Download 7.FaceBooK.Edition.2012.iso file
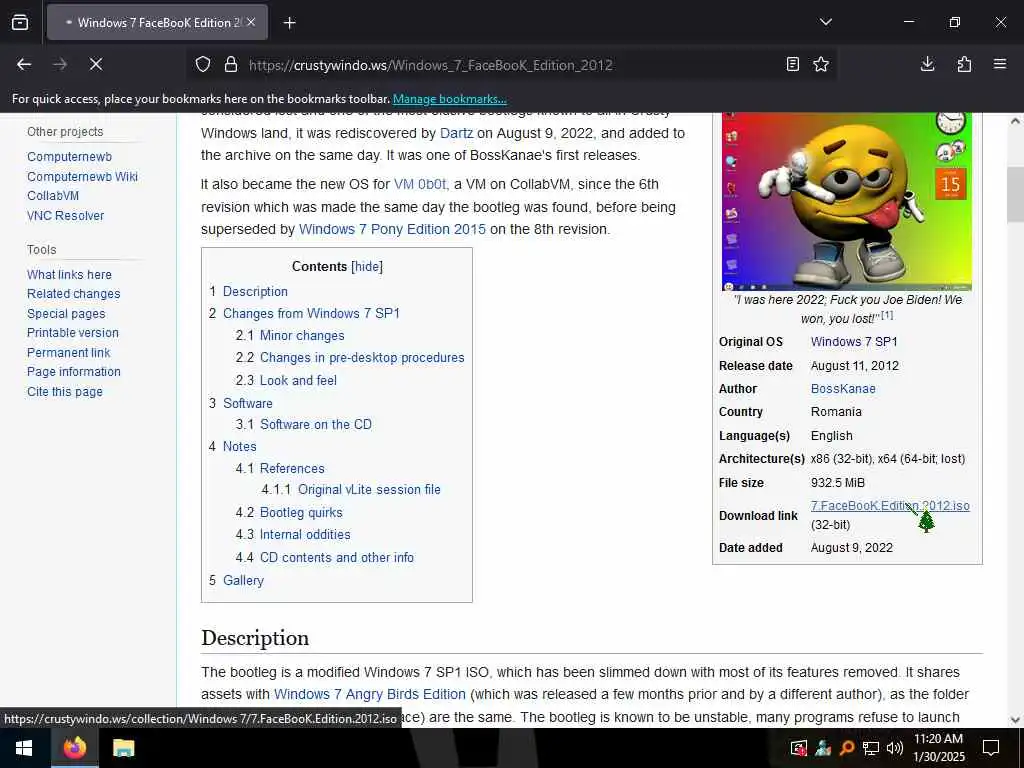 [890, 505]
